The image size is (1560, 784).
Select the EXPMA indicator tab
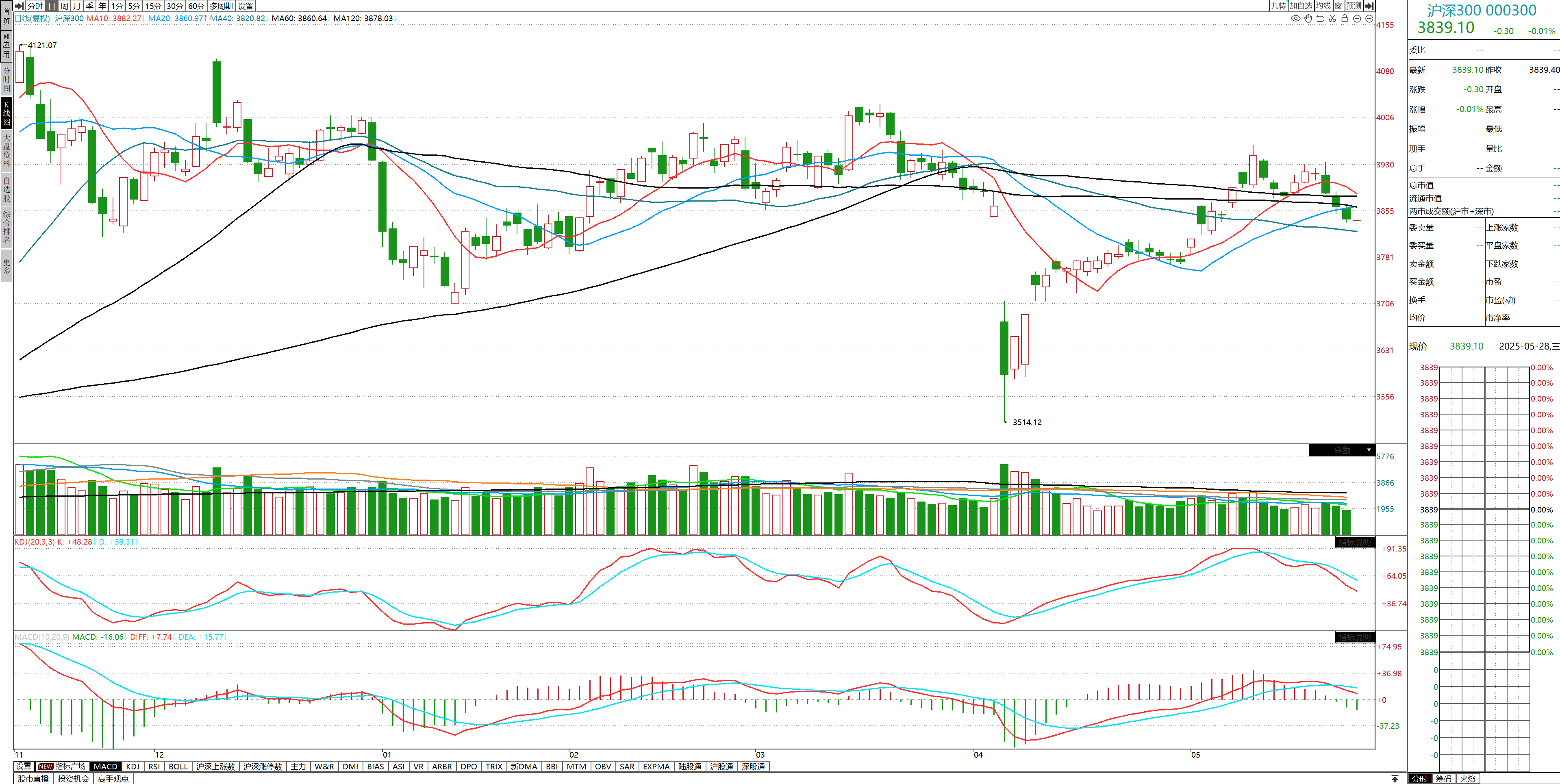[x=656, y=767]
